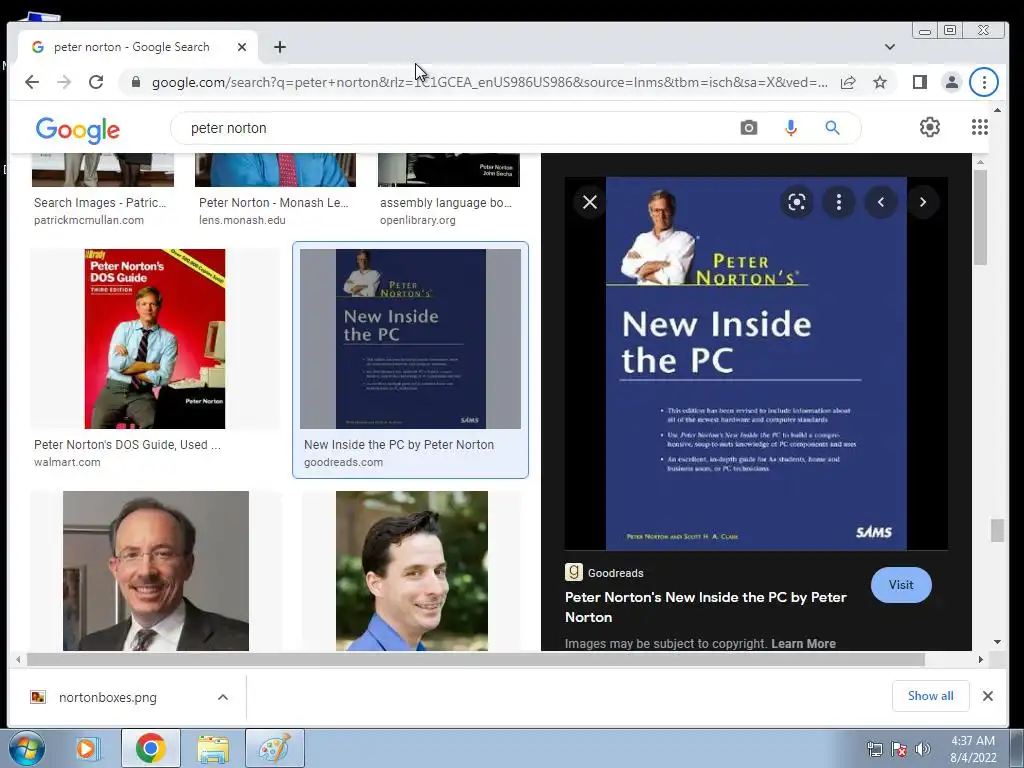Click the Search Images - Patric... result title
1024x768 pixels.
[x=100, y=202]
